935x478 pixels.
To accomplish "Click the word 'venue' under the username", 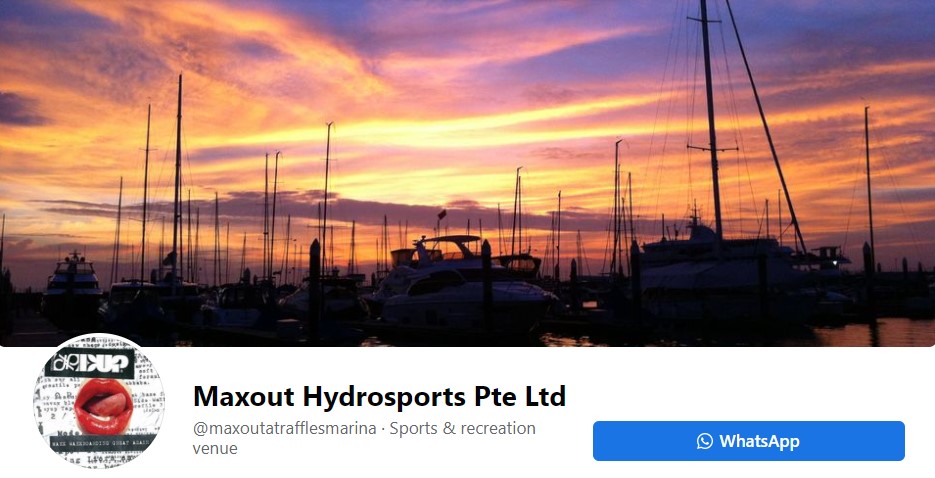I will click(215, 448).
